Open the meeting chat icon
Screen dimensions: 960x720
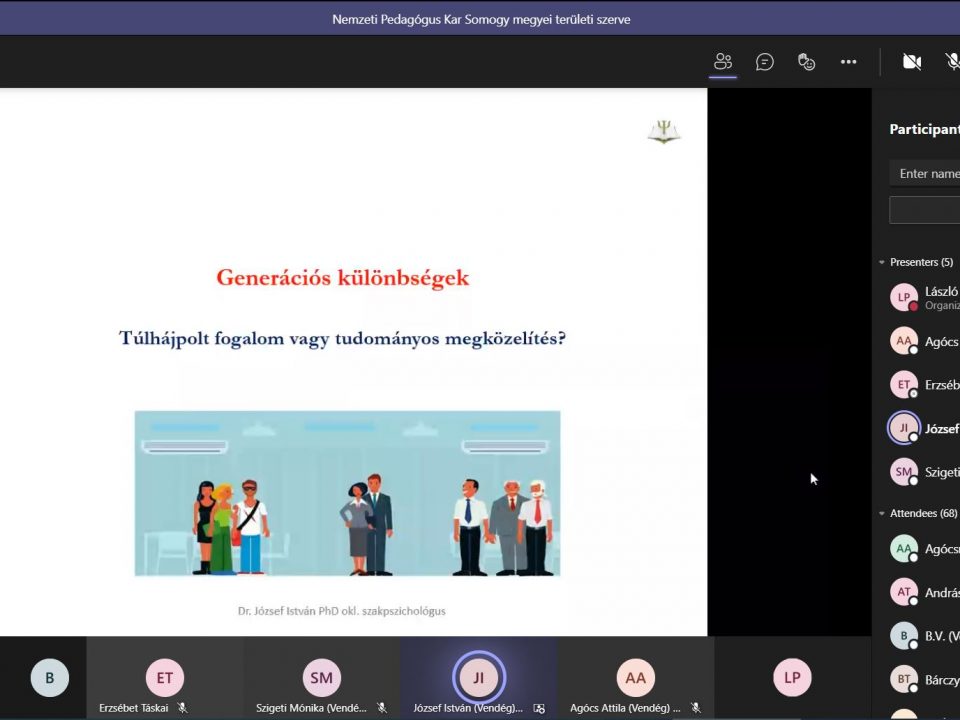tap(765, 62)
